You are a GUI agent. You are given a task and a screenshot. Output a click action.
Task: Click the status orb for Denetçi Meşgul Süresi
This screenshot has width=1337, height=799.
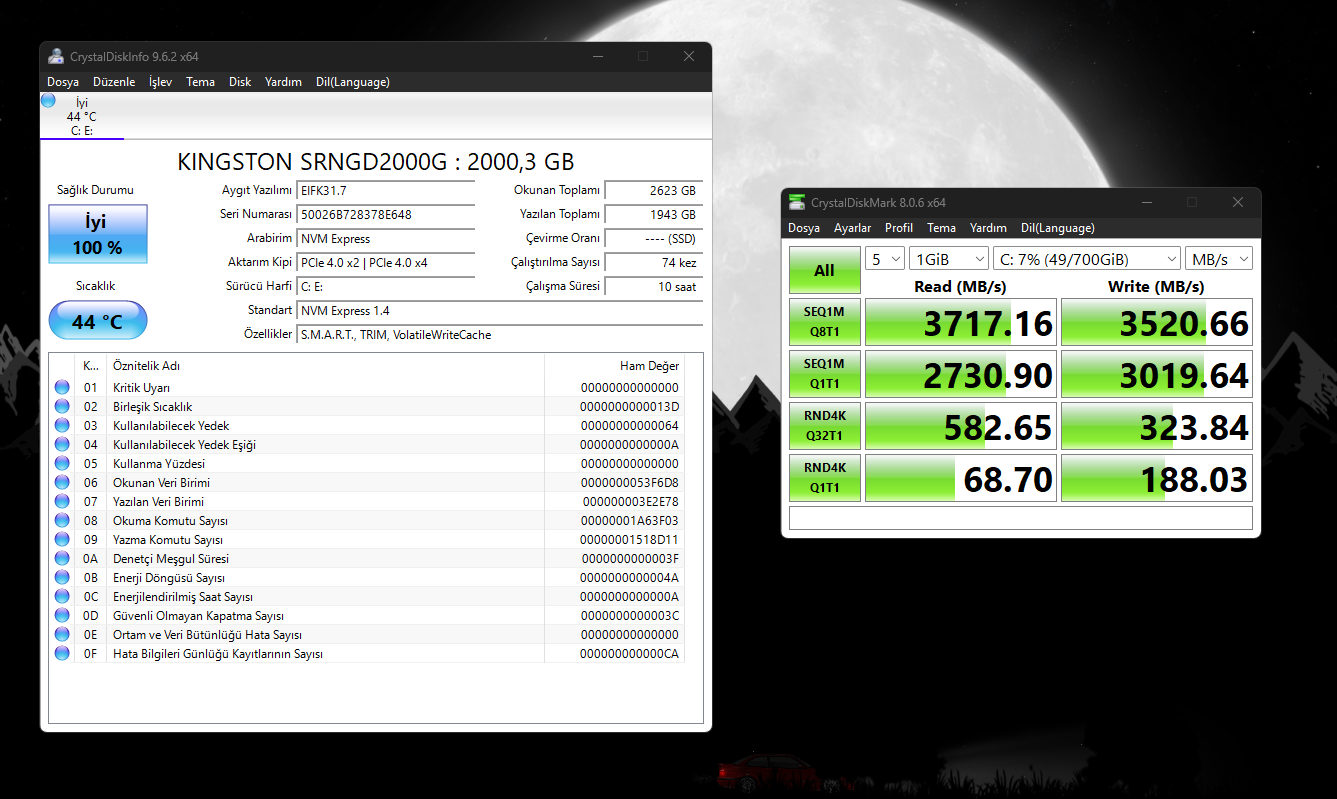tap(62, 558)
